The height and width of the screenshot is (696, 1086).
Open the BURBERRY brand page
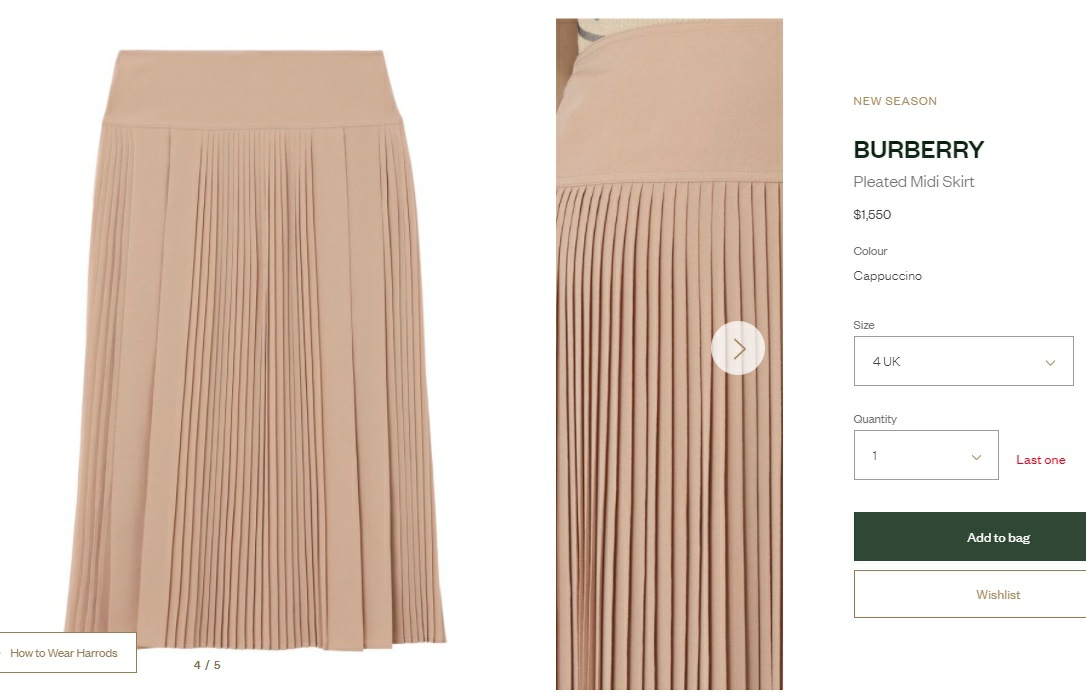(x=918, y=150)
